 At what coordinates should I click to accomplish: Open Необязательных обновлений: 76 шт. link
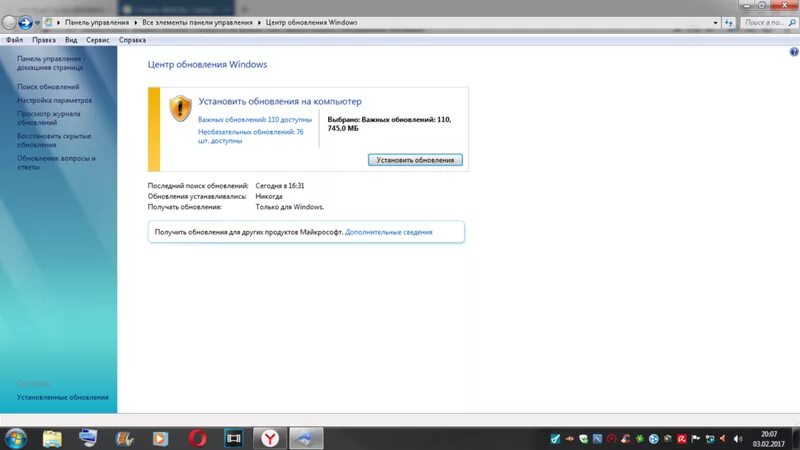pyautogui.click(x=251, y=136)
